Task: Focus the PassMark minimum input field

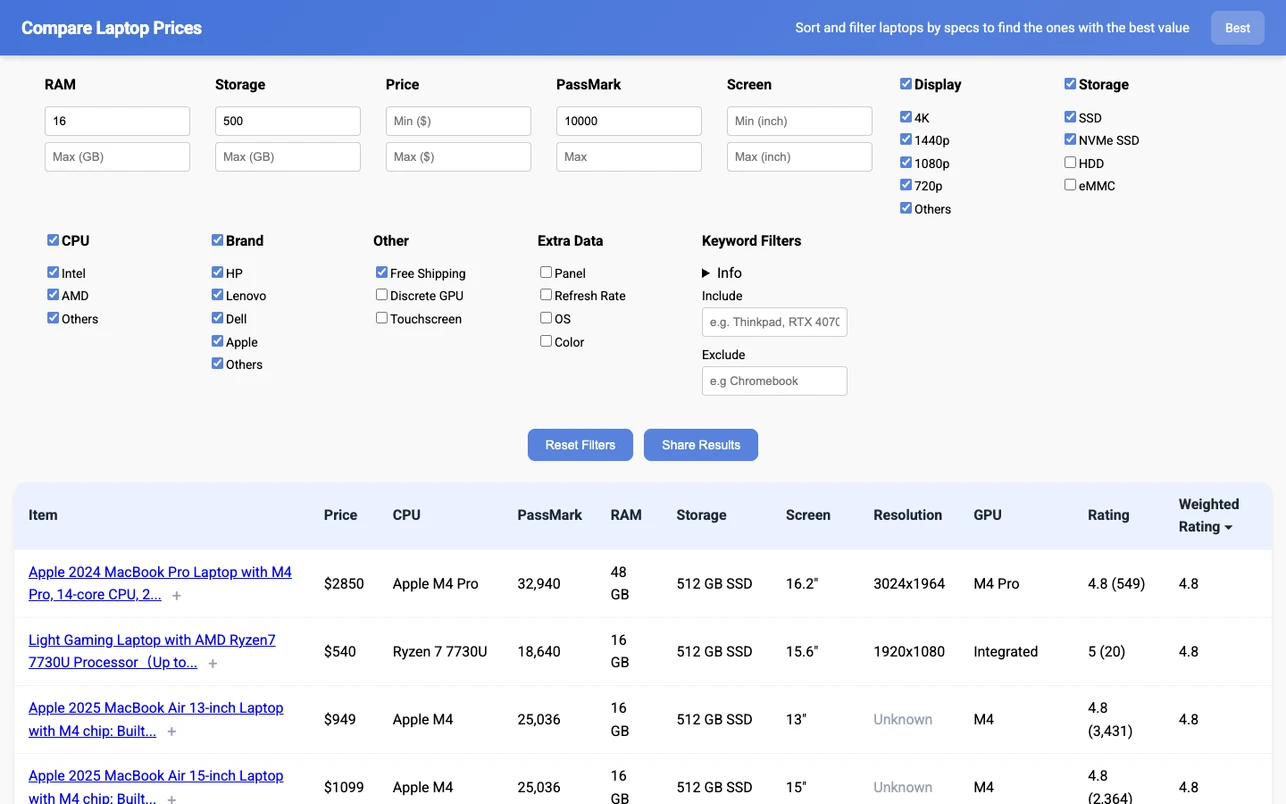Action: 629,121
